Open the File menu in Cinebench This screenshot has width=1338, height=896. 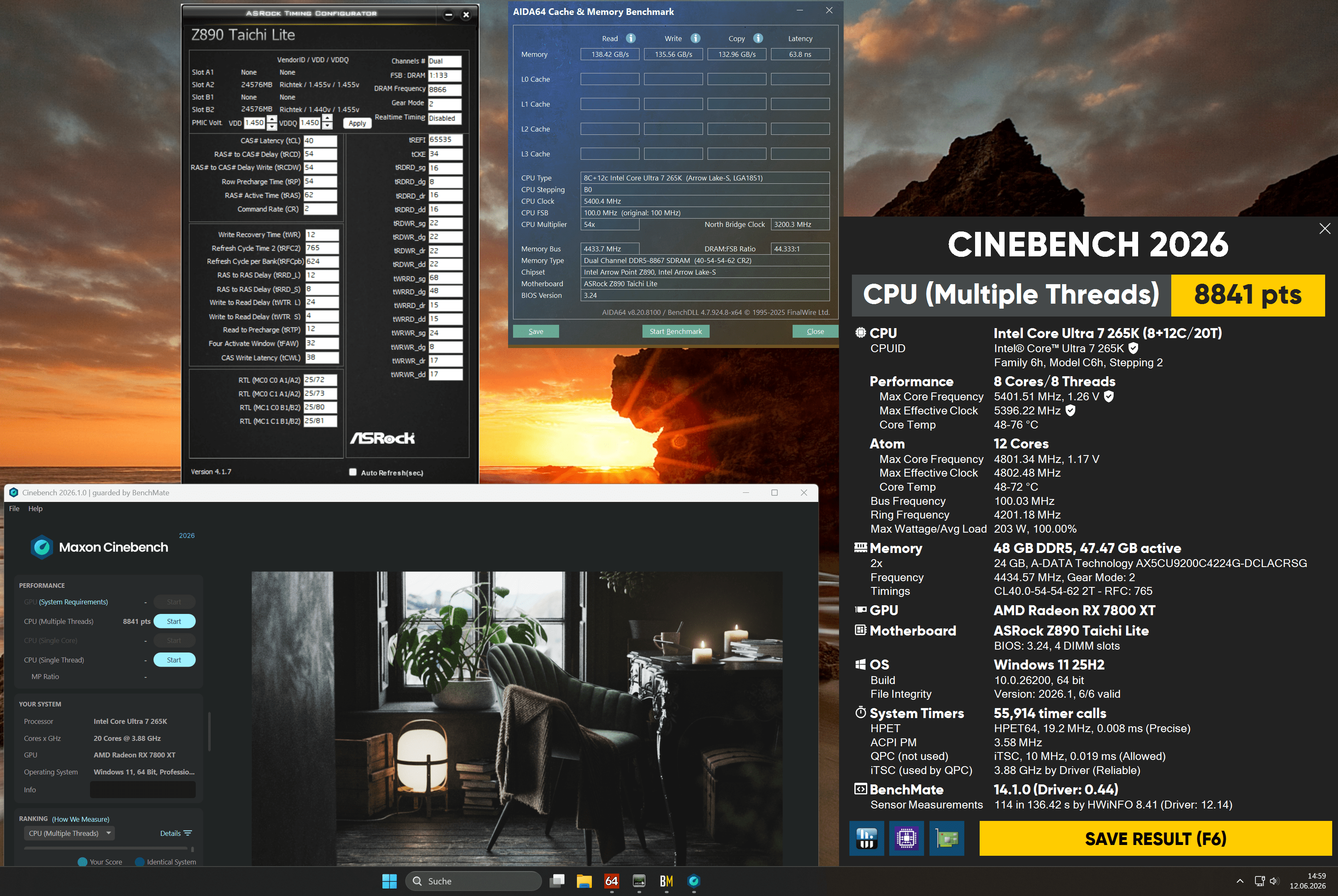[14, 509]
